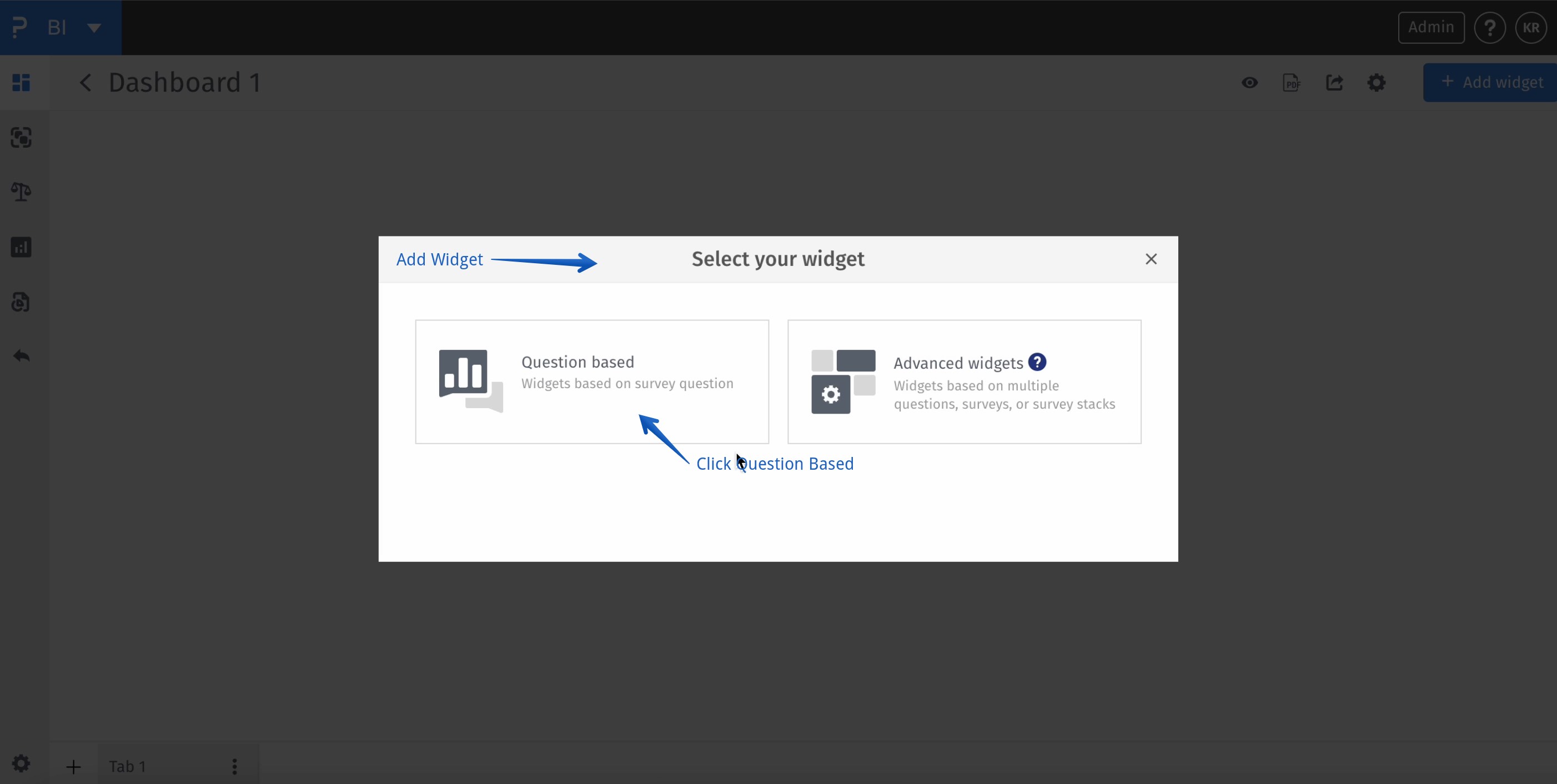Image resolution: width=1557 pixels, height=784 pixels.
Task: Click the Add widget button
Action: (x=1491, y=82)
